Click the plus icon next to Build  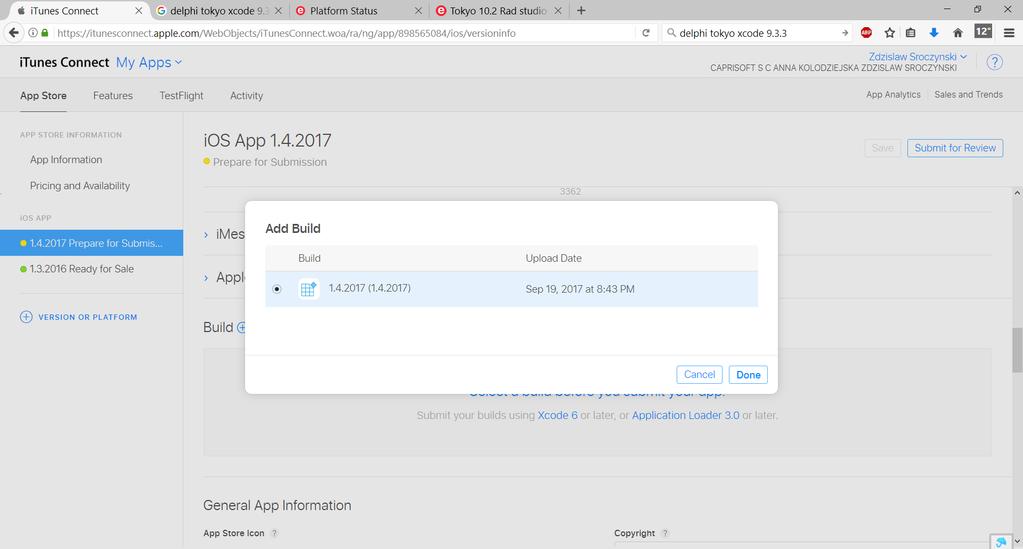(241, 328)
